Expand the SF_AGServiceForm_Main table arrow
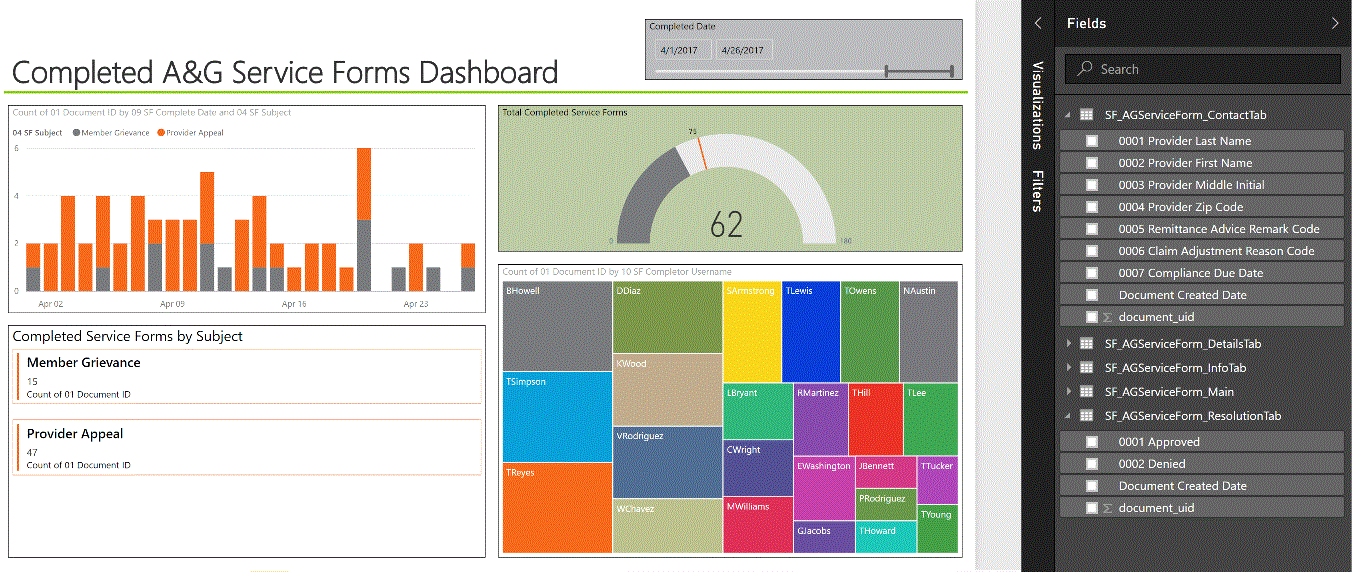The width and height of the screenshot is (1352, 572). [1068, 392]
